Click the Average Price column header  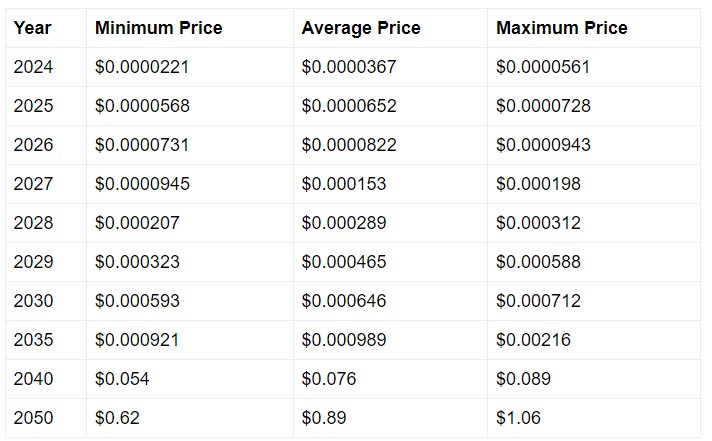pyautogui.click(x=361, y=28)
